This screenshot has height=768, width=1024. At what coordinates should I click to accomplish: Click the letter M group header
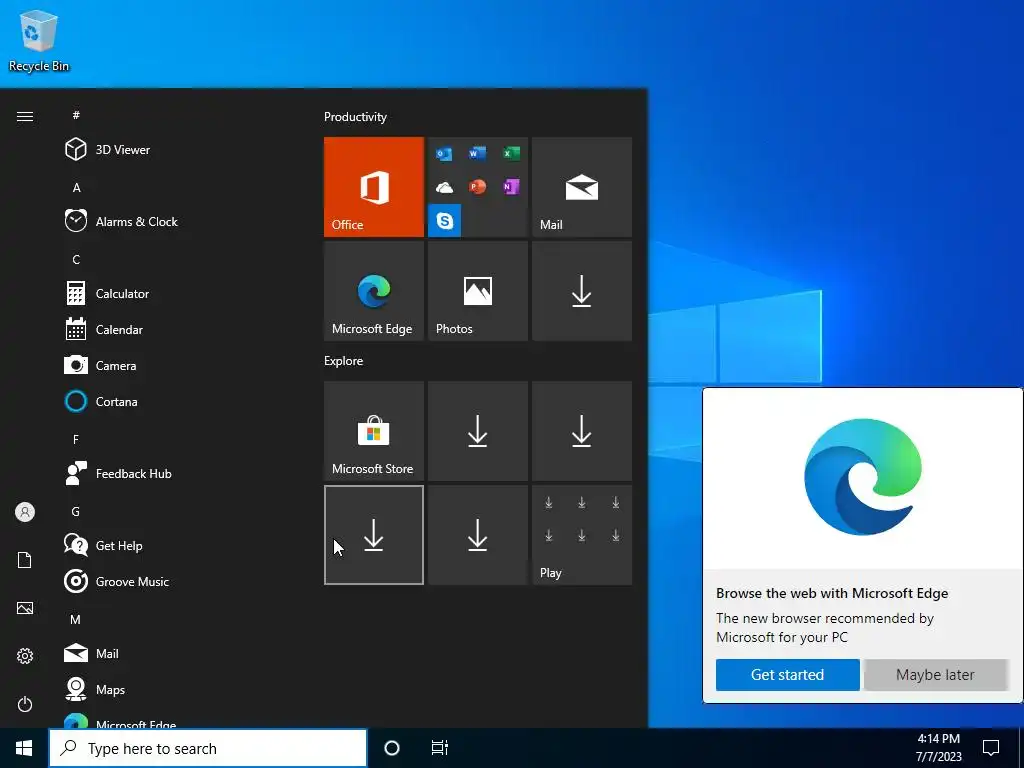click(76, 619)
